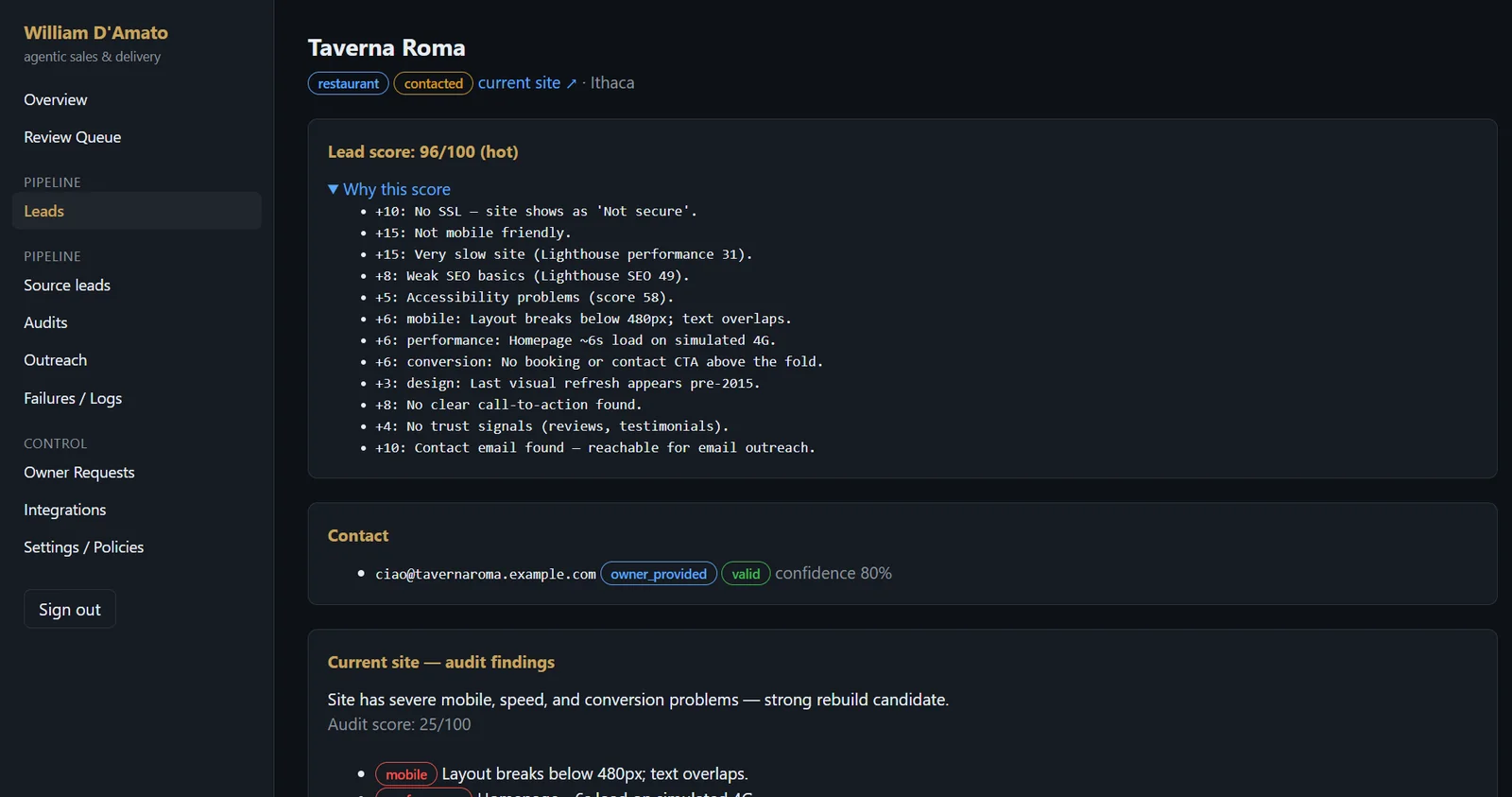The image size is (1512, 797).
Task: Open Source leads page
Action: click(x=67, y=285)
